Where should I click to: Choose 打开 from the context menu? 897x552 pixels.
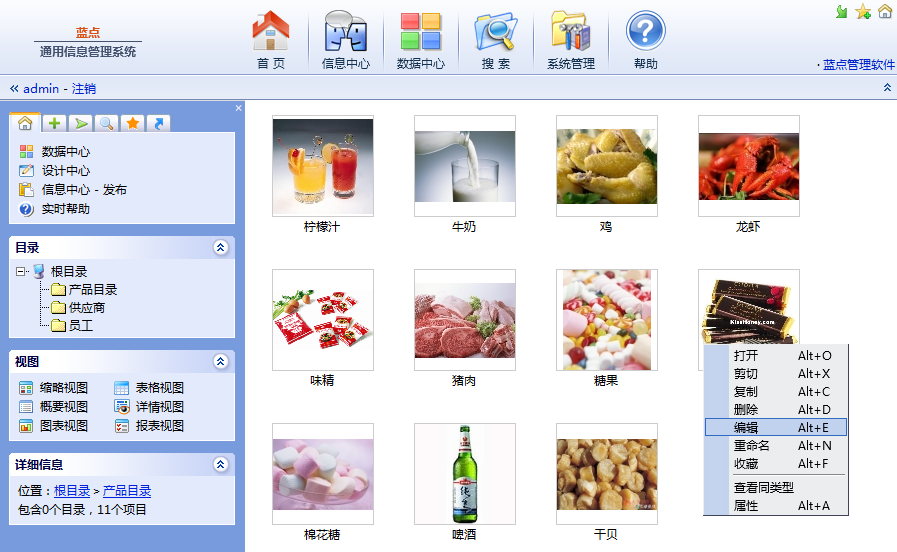(776, 355)
